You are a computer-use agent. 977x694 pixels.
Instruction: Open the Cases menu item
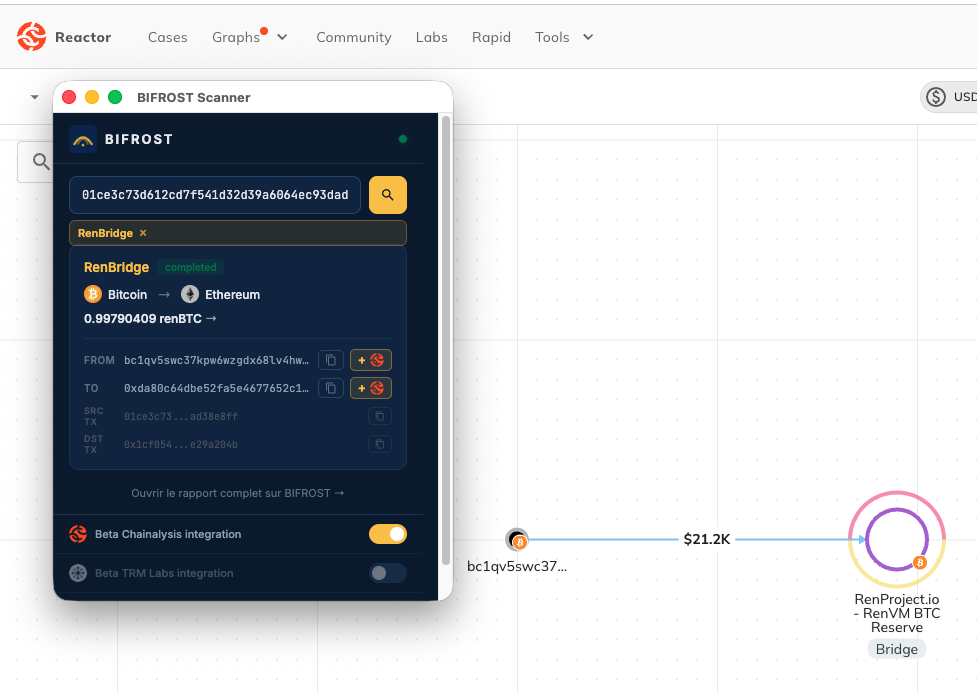[x=168, y=37]
